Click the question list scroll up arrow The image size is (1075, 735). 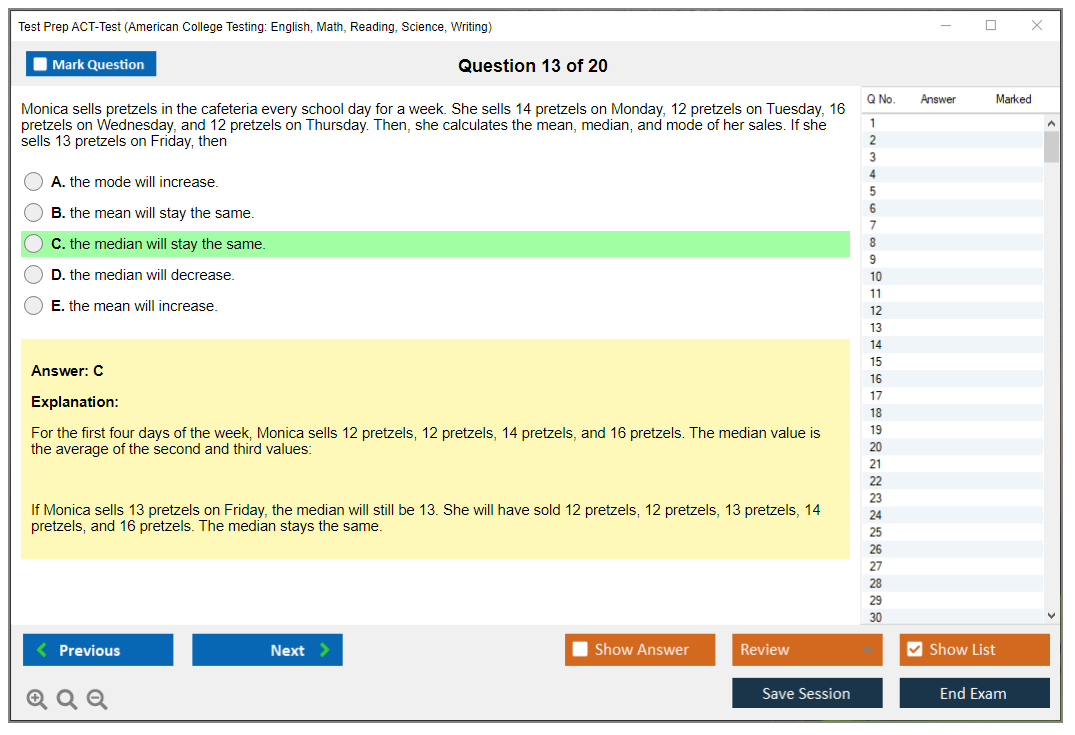[1051, 123]
